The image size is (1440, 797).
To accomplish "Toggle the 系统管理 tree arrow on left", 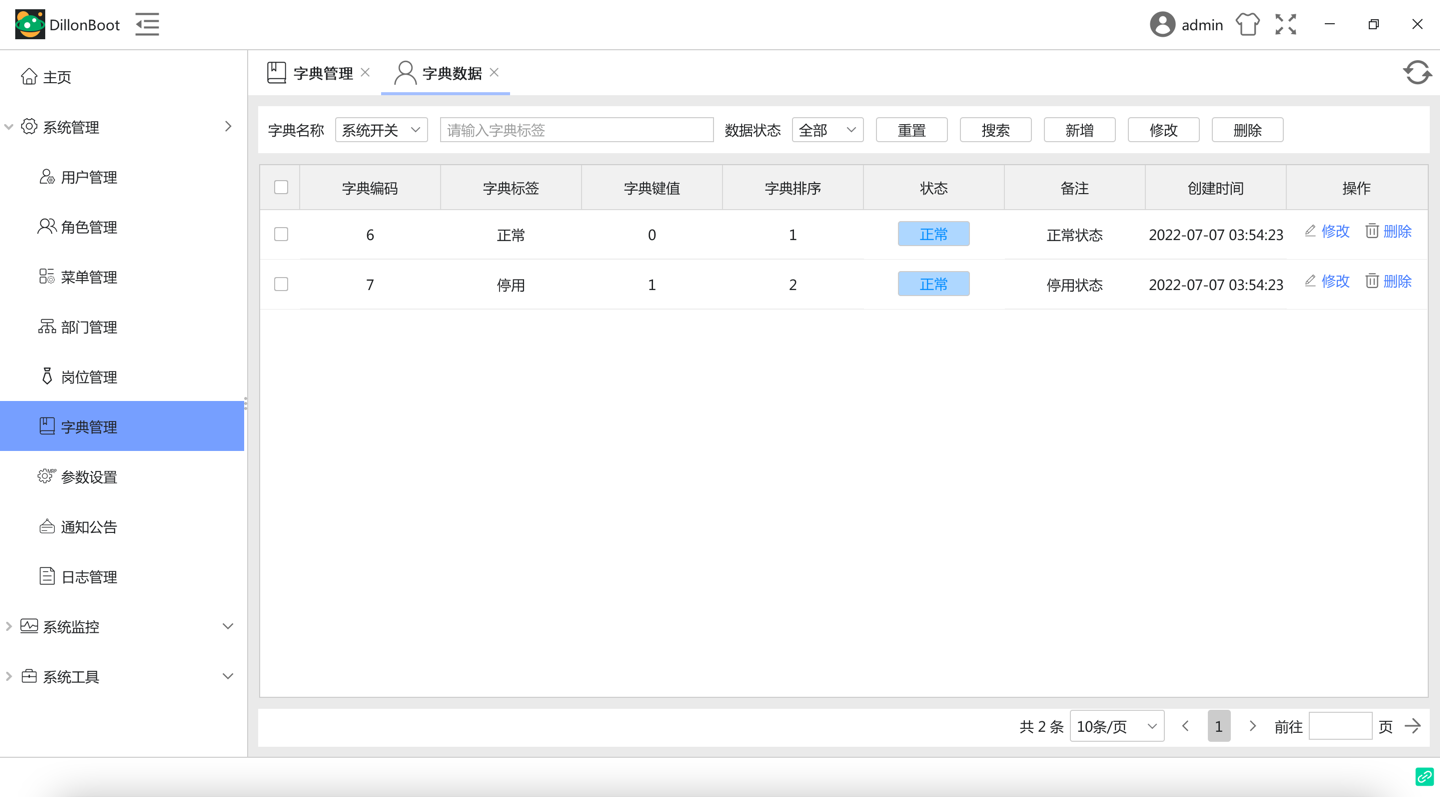I will click(9, 127).
